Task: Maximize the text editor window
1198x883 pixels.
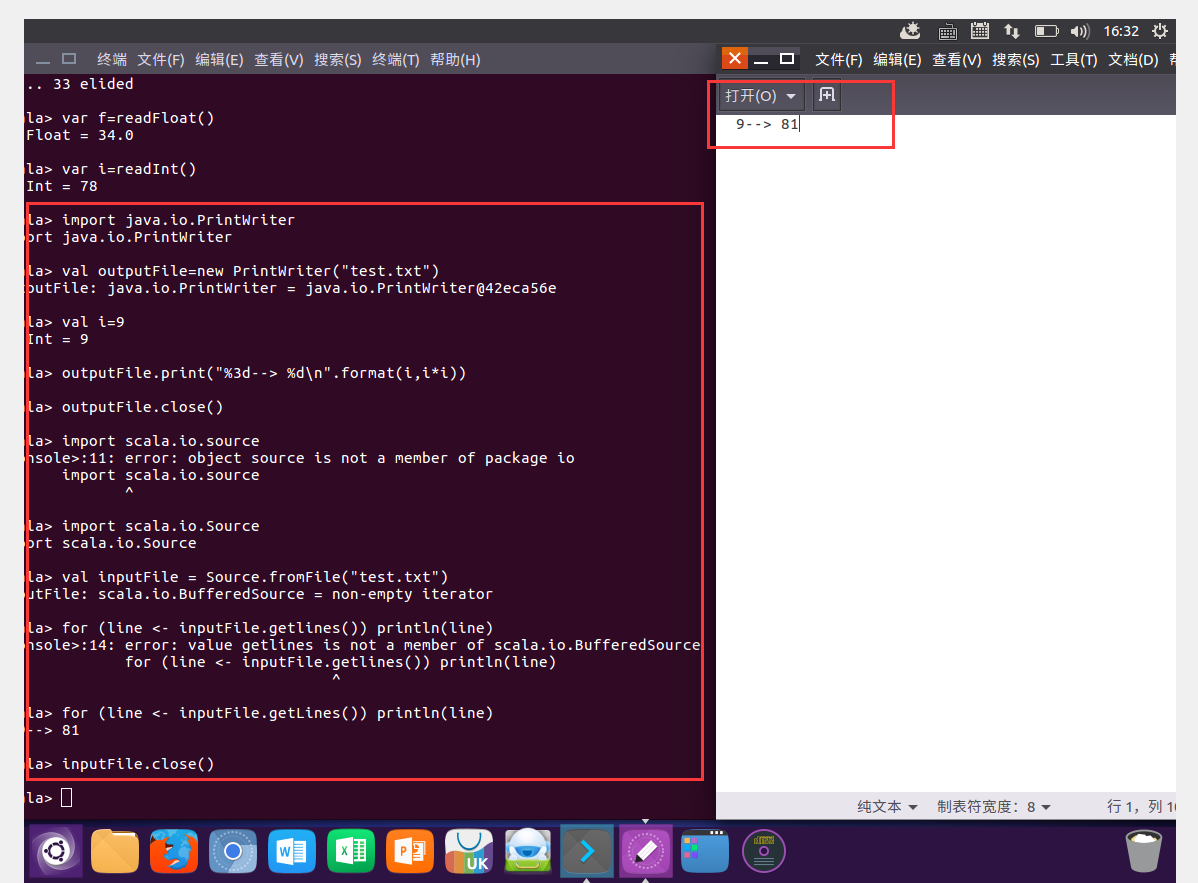Action: click(x=786, y=59)
